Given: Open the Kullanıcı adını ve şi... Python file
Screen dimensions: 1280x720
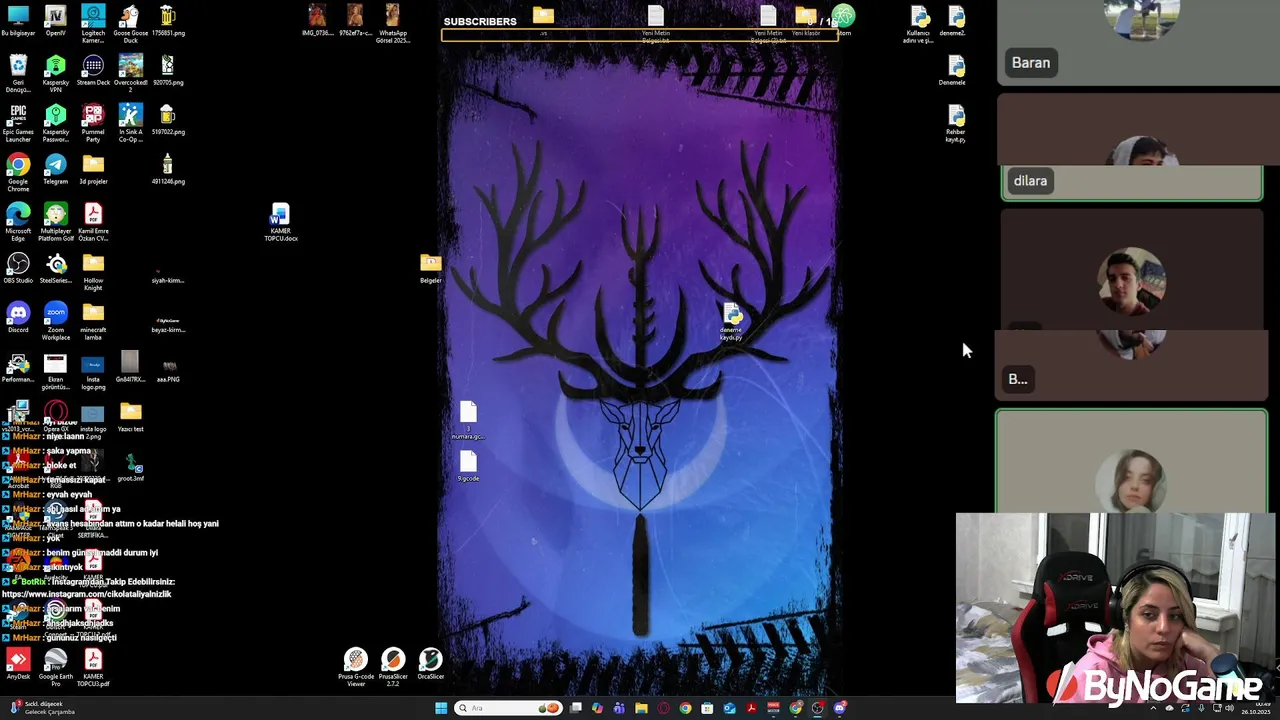Looking at the screenshot, I should point(919,24).
